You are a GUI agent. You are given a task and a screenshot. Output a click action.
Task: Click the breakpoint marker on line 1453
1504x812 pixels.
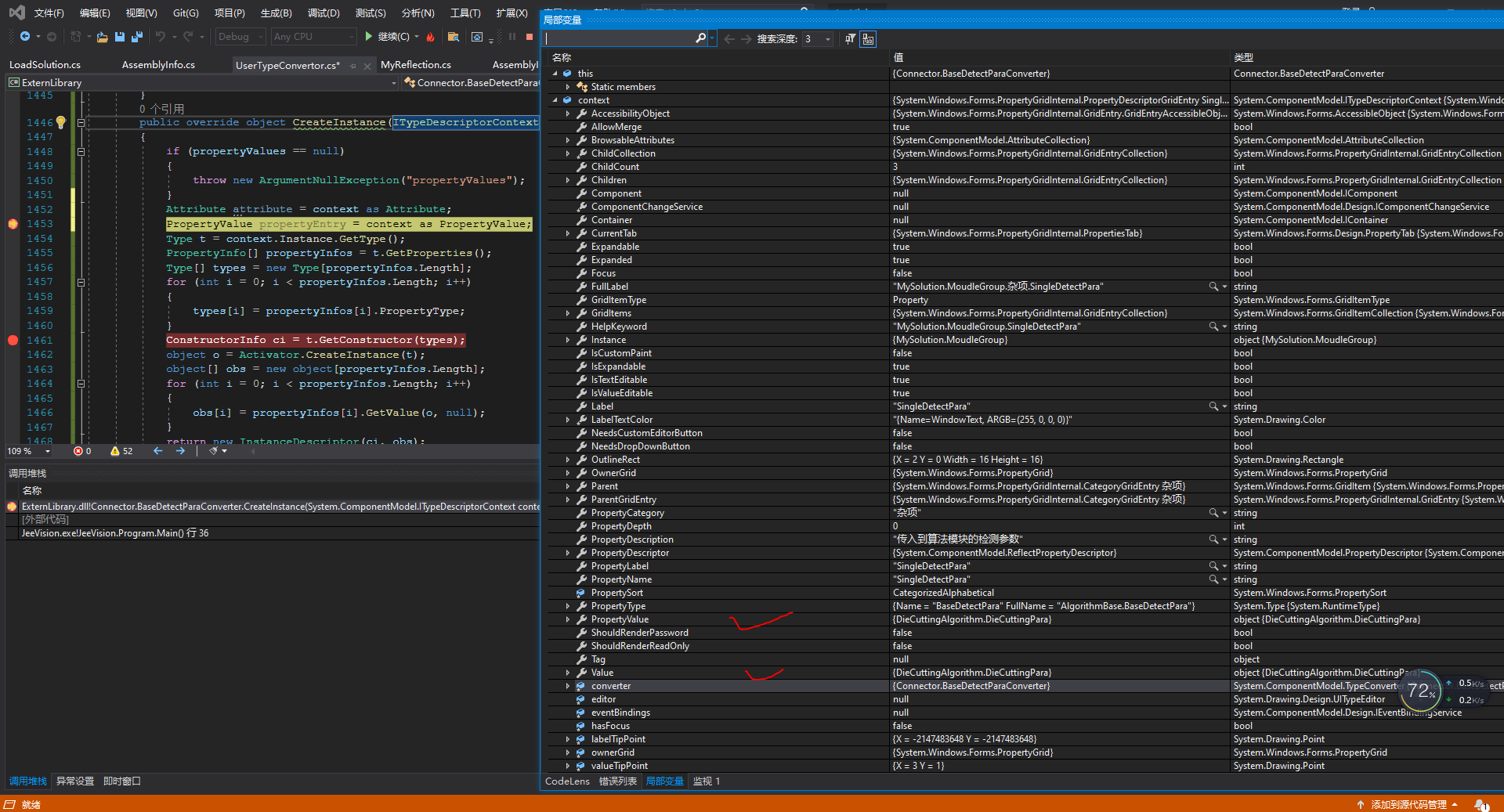13,224
